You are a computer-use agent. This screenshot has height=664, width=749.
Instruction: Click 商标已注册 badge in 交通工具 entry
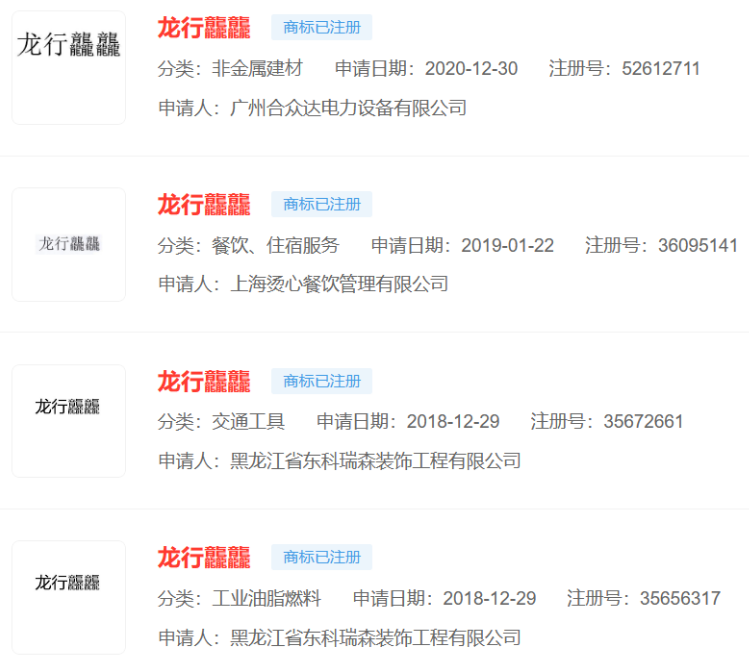tap(321, 381)
